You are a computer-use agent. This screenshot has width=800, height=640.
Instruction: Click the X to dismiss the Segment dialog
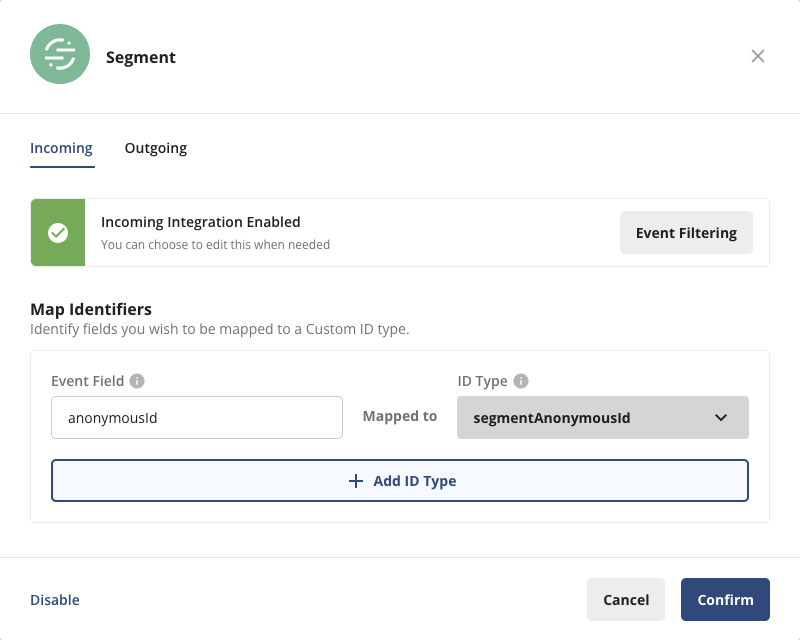(758, 56)
